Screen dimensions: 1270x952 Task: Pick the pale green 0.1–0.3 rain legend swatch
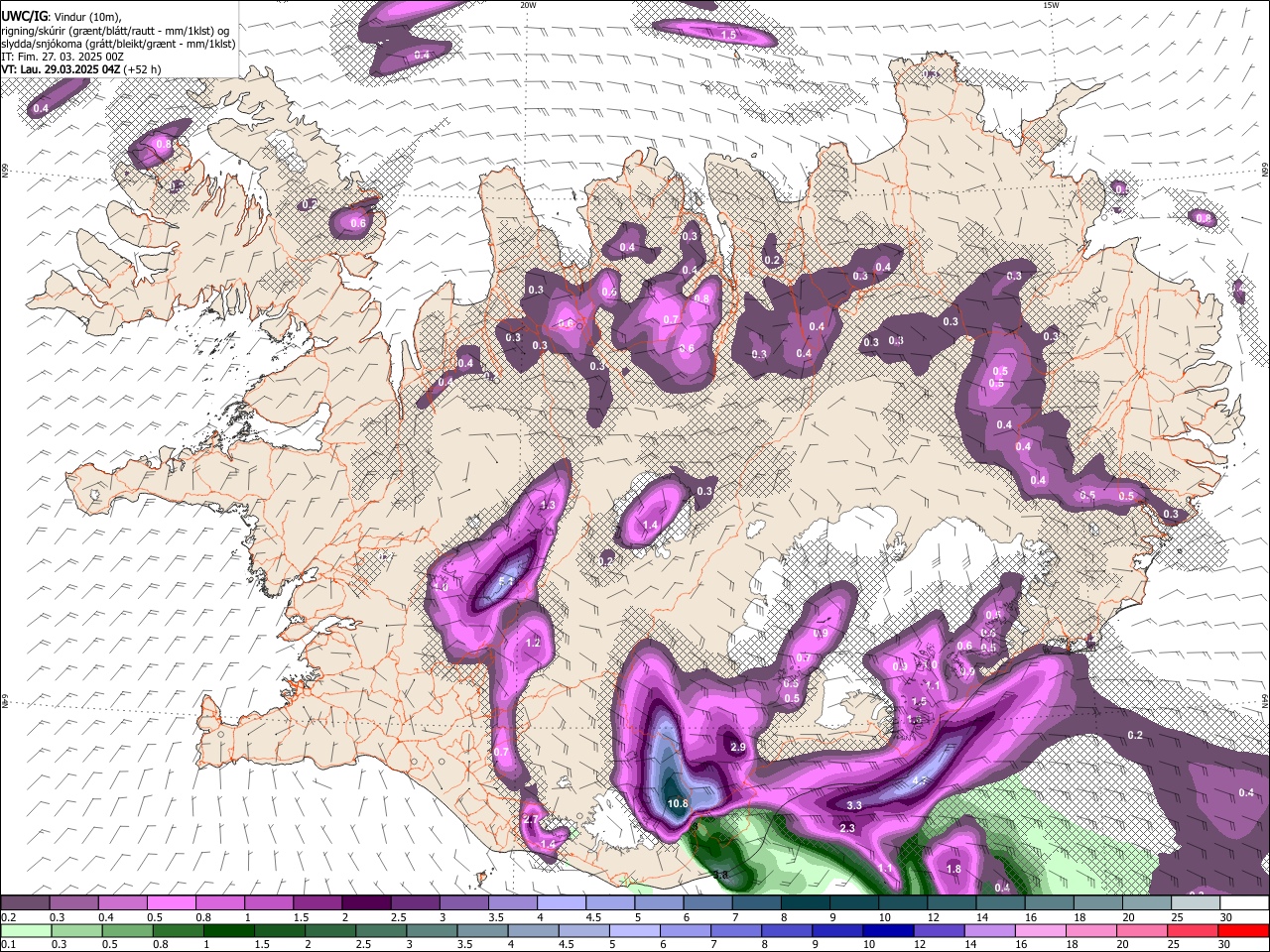click(25, 930)
